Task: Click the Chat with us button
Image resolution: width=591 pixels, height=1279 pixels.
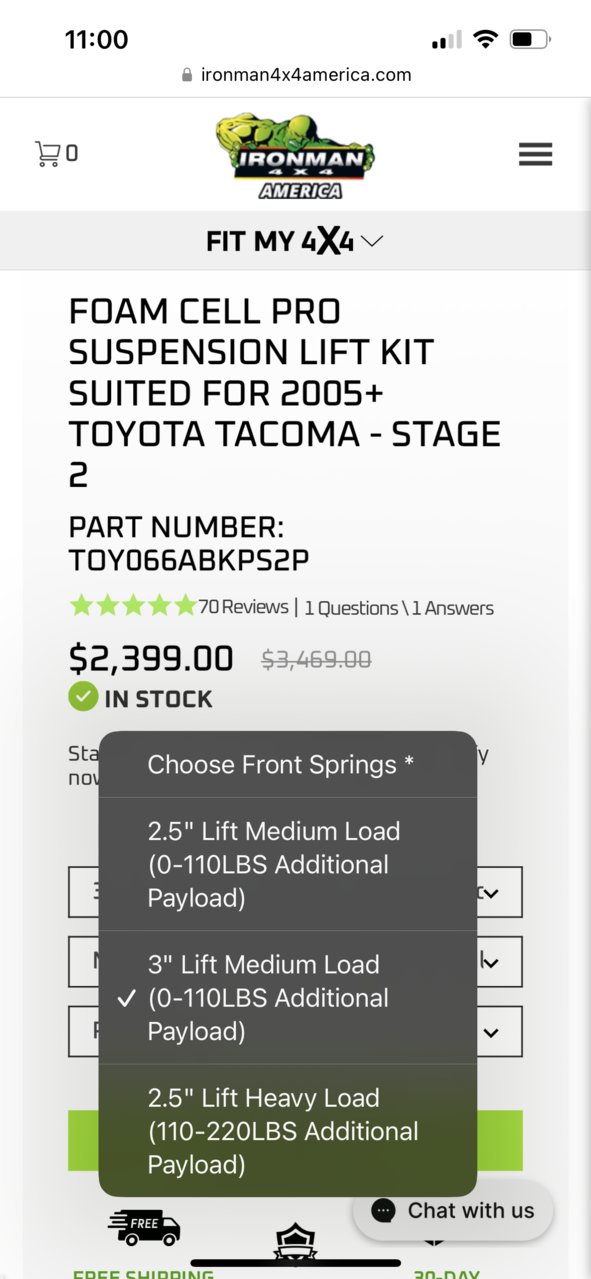Action: [453, 1210]
